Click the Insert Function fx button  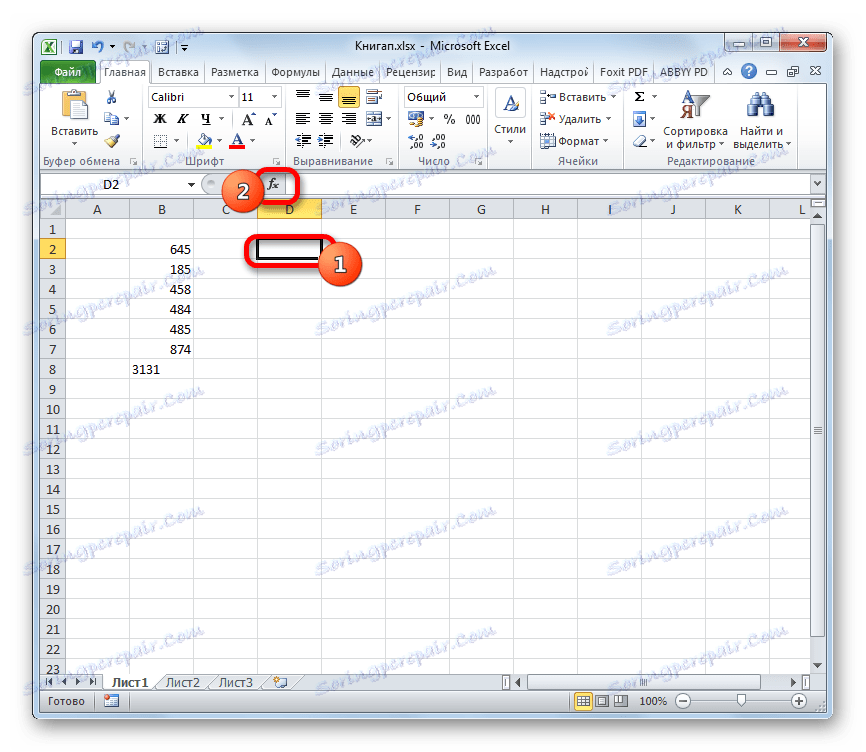click(273, 184)
